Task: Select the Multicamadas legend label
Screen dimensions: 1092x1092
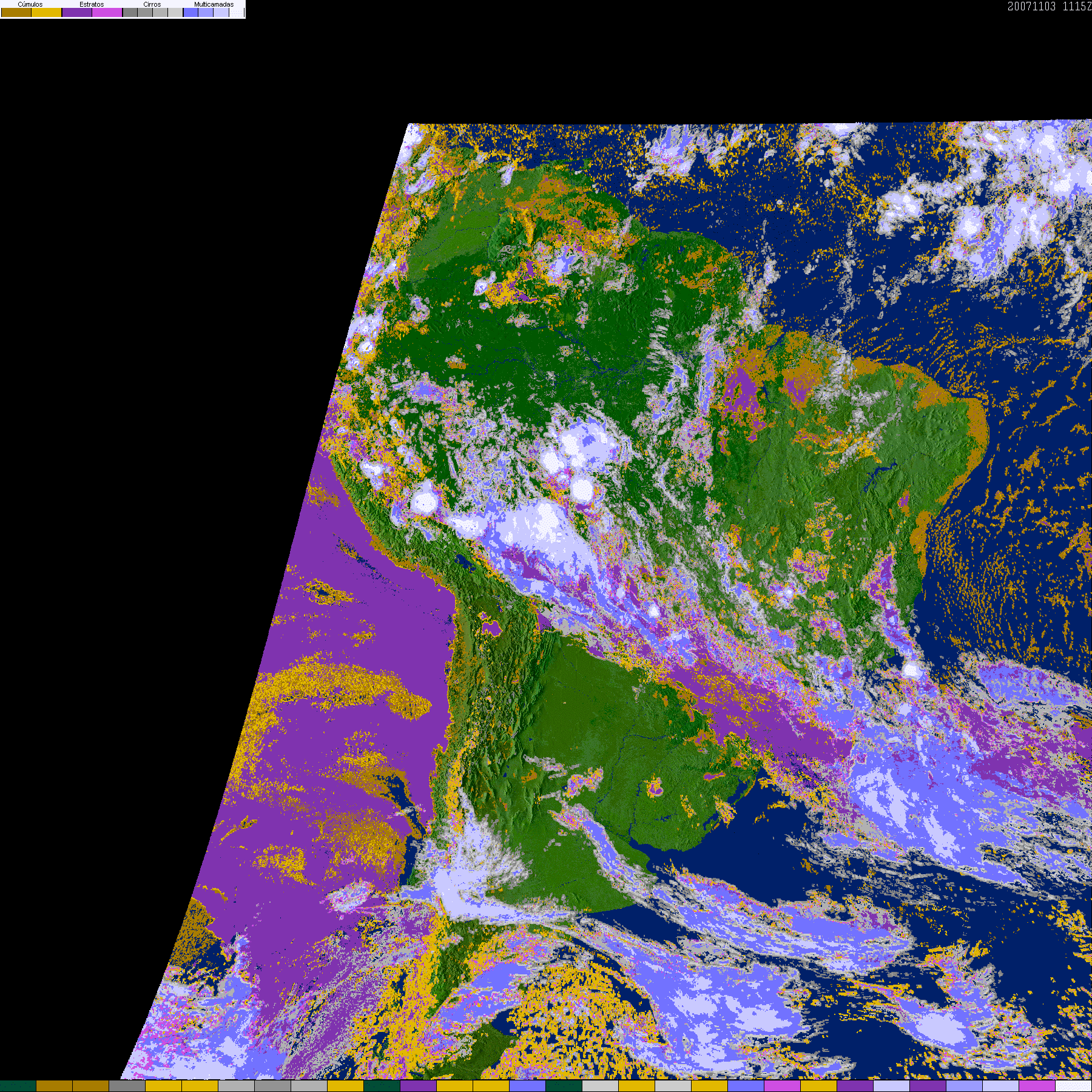Action: pos(214,4)
